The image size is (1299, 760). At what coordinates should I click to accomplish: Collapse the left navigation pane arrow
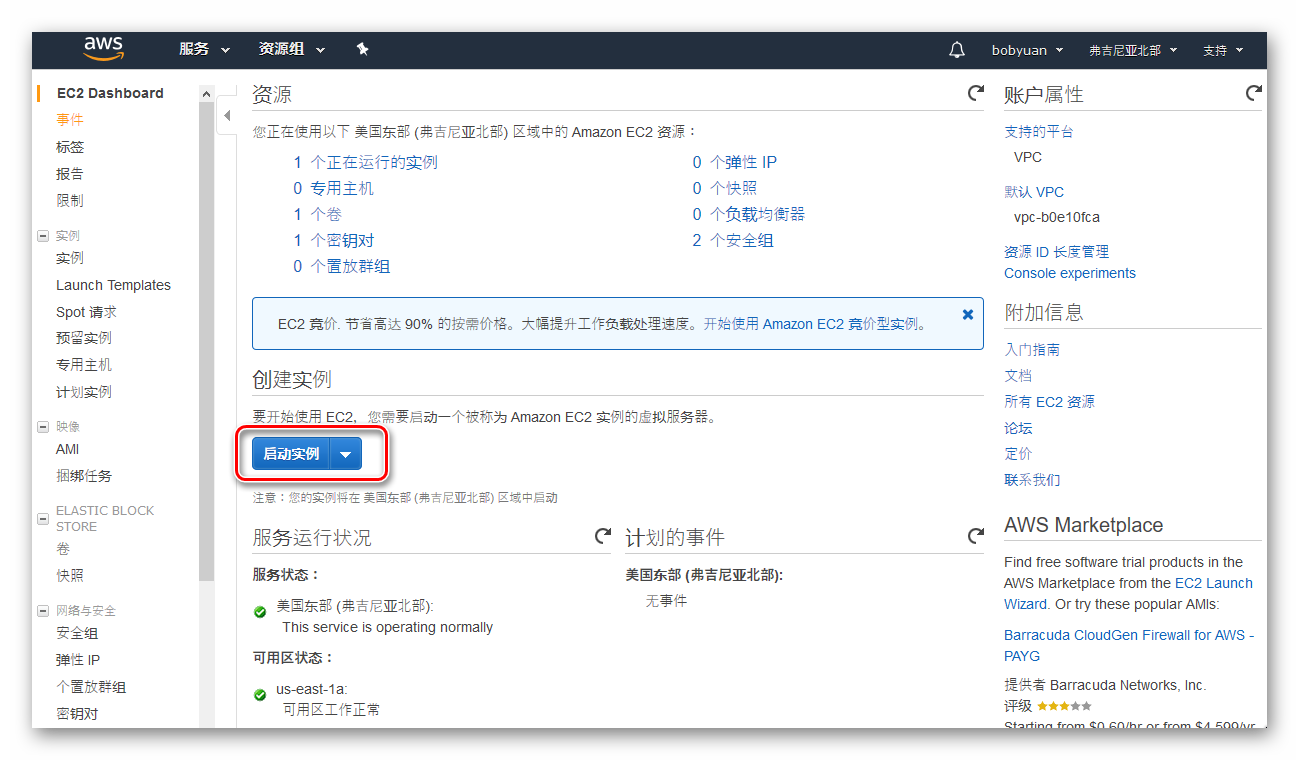click(227, 116)
